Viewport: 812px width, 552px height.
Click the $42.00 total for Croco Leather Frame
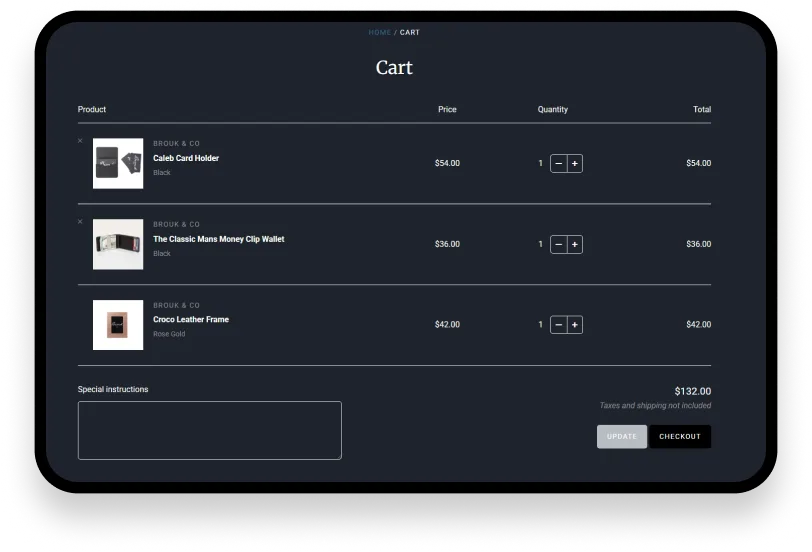click(x=699, y=325)
